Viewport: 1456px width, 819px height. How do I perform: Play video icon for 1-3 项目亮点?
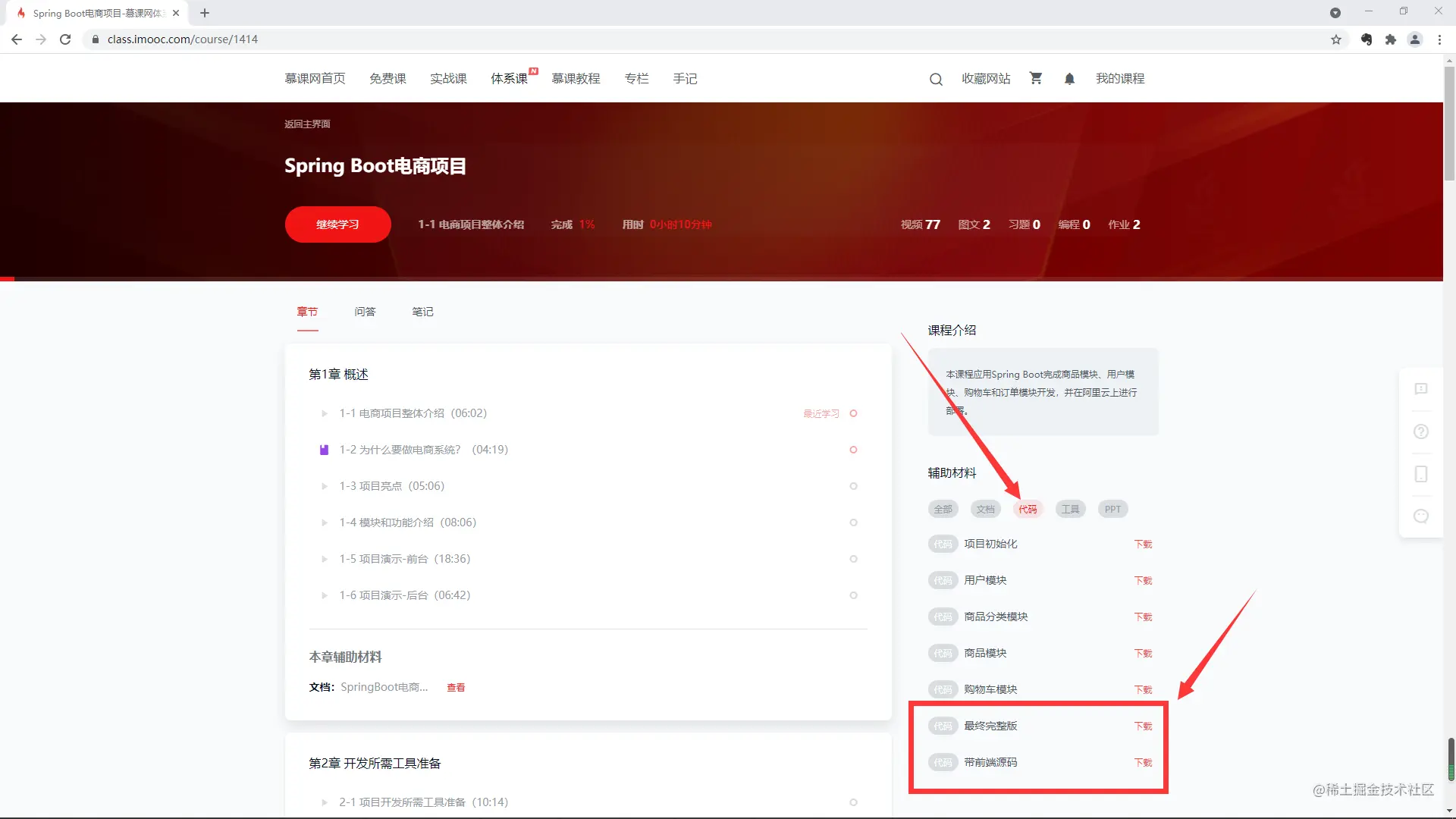pyautogui.click(x=325, y=486)
